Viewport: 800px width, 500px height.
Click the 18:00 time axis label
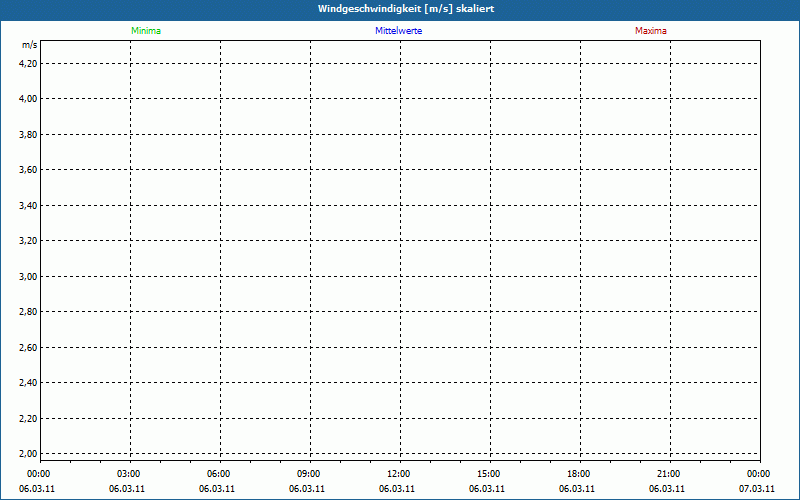coord(579,474)
